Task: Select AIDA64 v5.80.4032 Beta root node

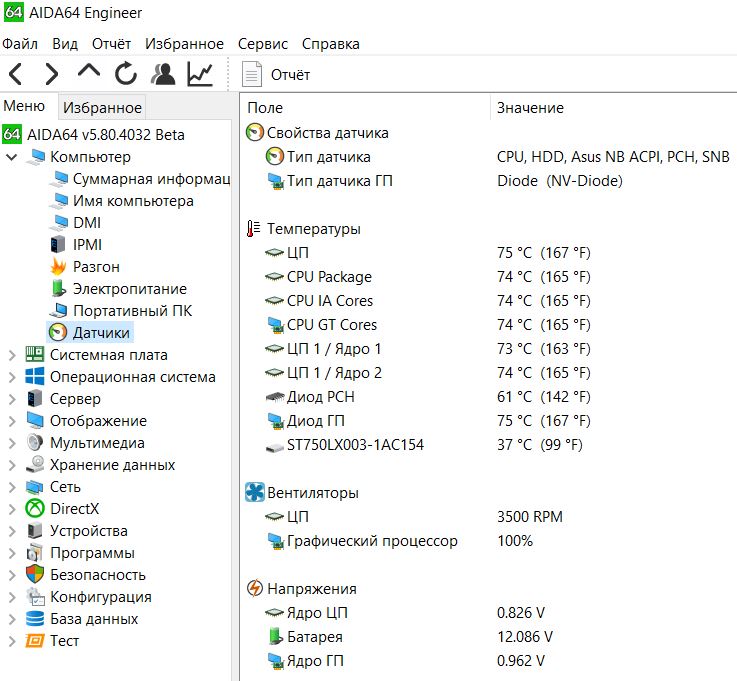Action: (105, 134)
